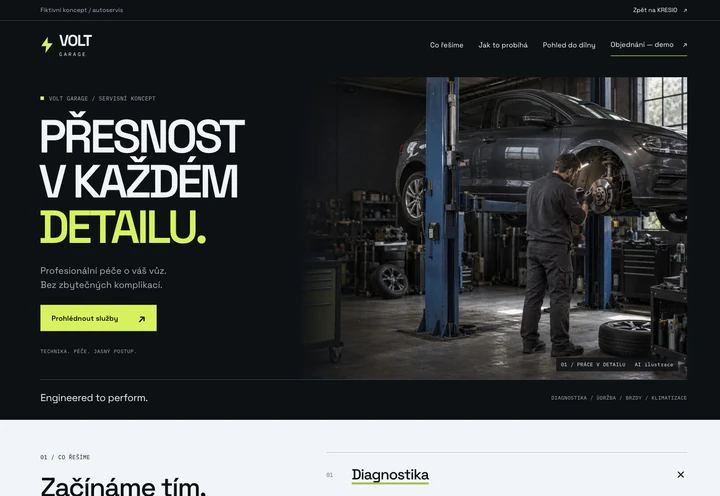This screenshot has width=720, height=496.
Task: Click the text Profesionální péče o váš vůz.
Action: pyautogui.click(x=103, y=271)
